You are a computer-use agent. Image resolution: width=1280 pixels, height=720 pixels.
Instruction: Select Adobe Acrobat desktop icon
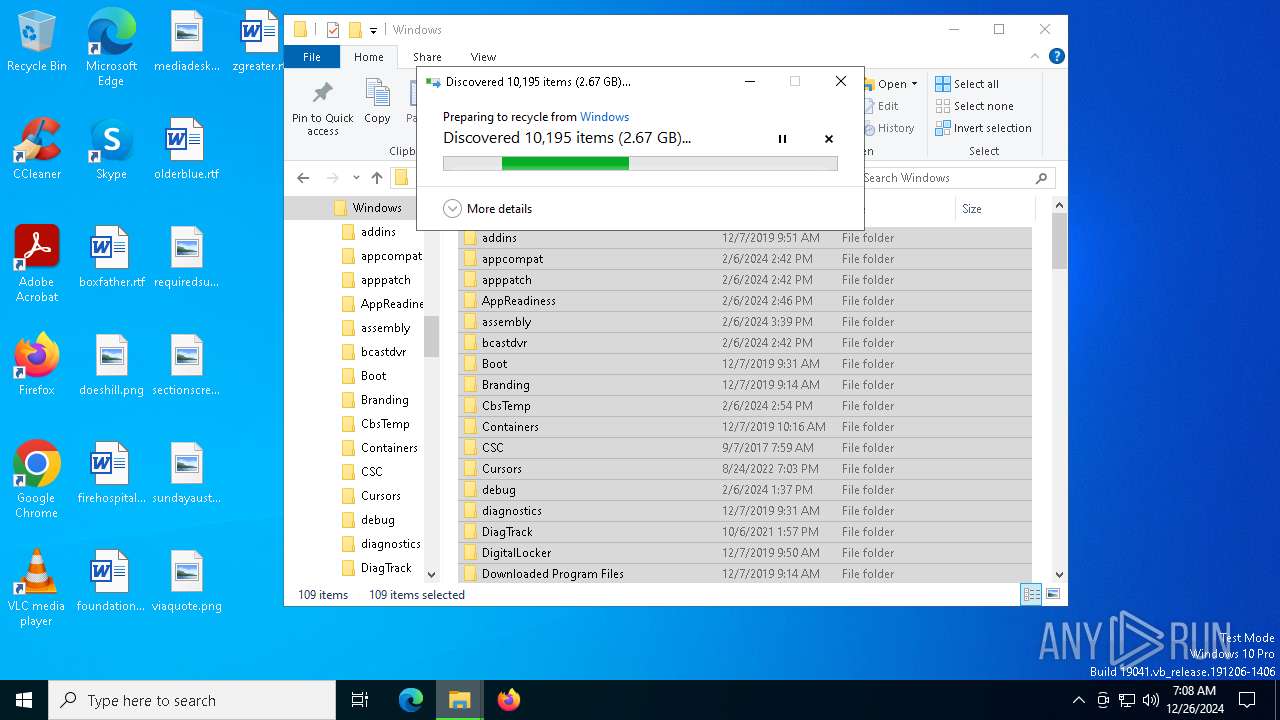[37, 264]
